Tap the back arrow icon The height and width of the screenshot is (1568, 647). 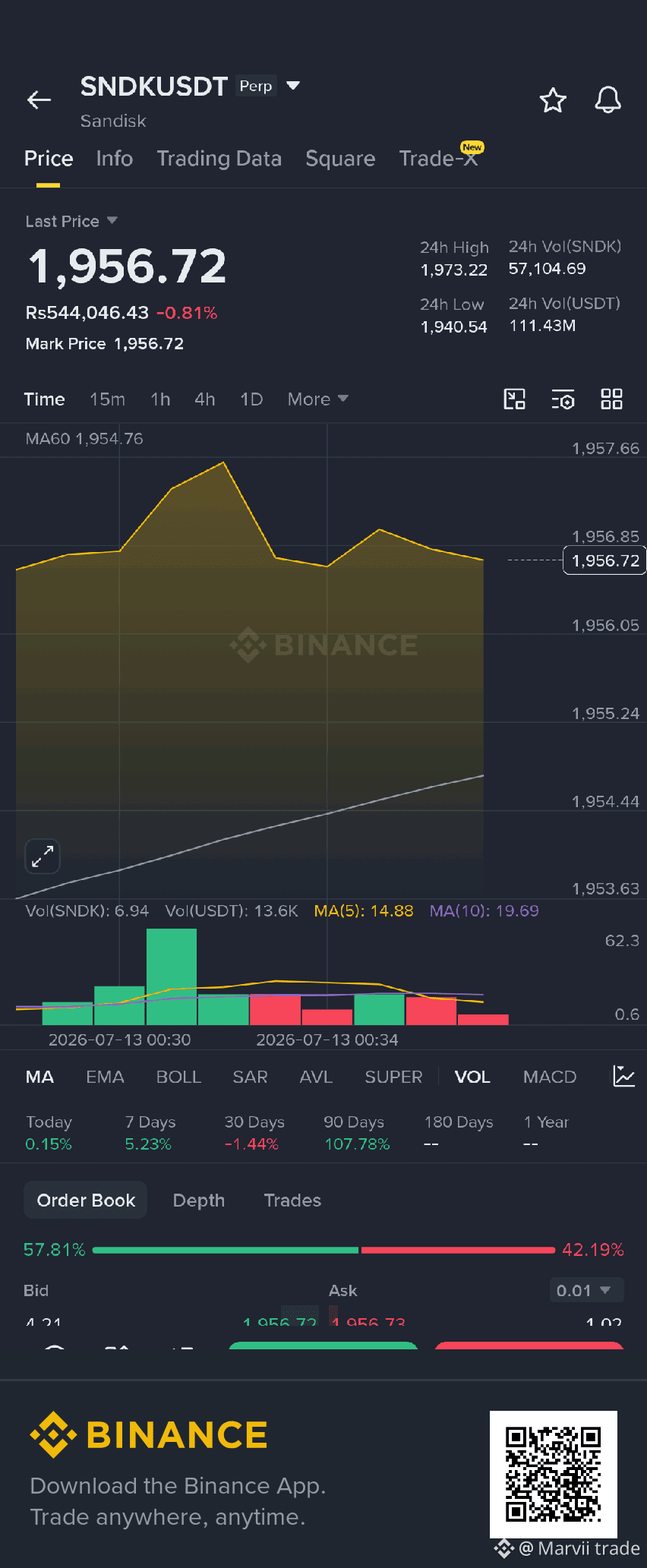pos(39,99)
